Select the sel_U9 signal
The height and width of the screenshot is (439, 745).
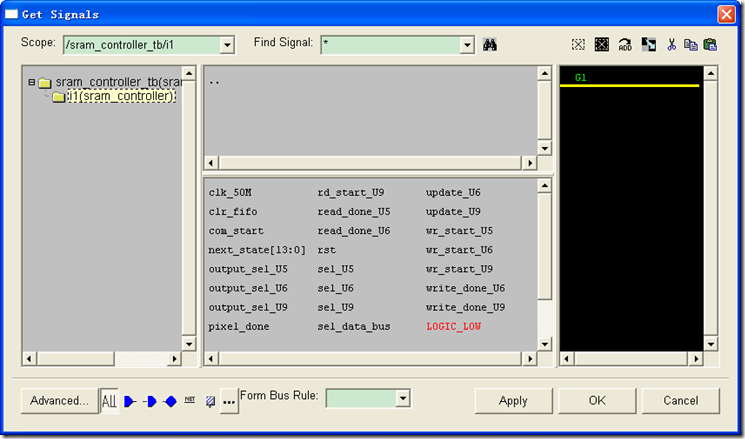(x=335, y=307)
